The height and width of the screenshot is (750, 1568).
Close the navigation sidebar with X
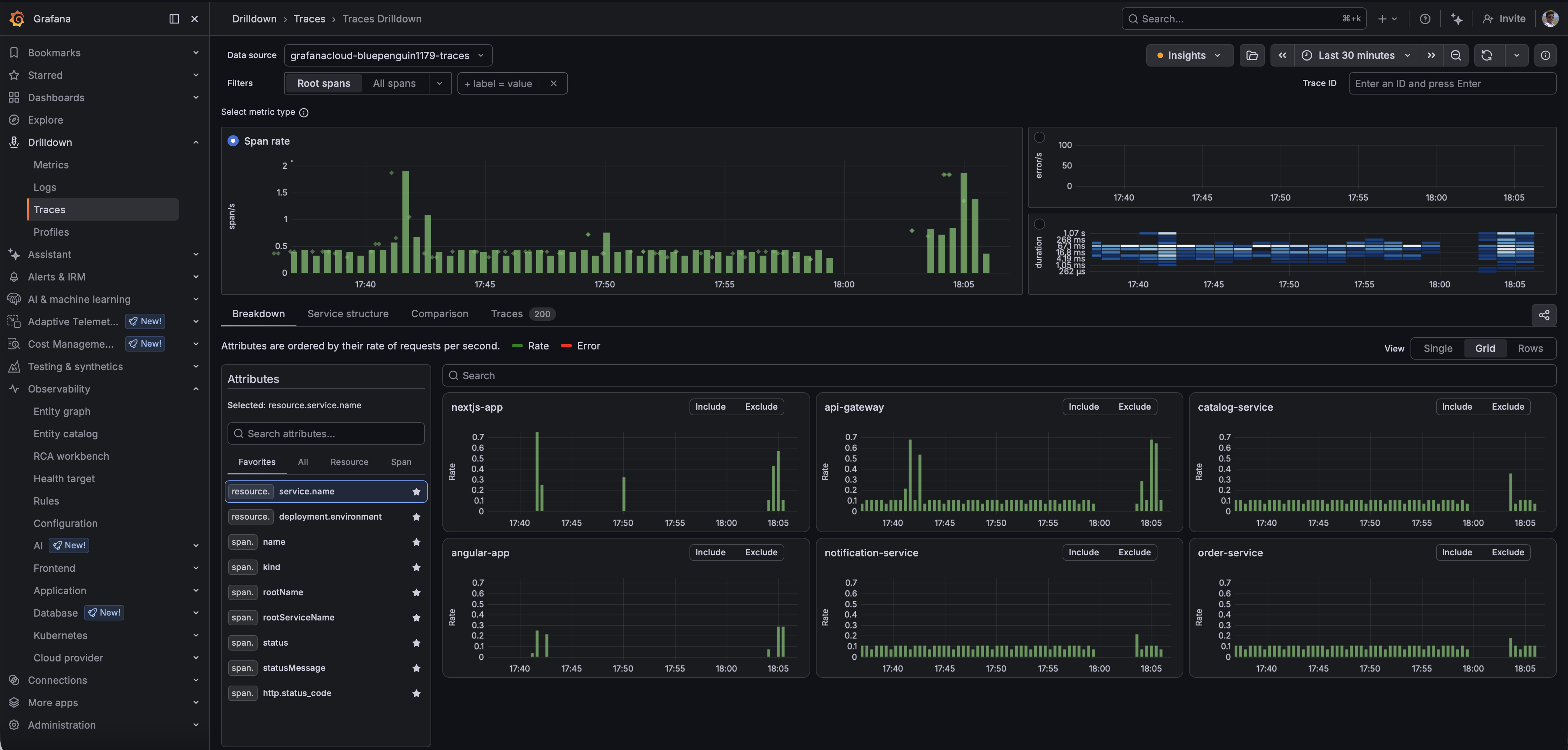click(x=195, y=19)
